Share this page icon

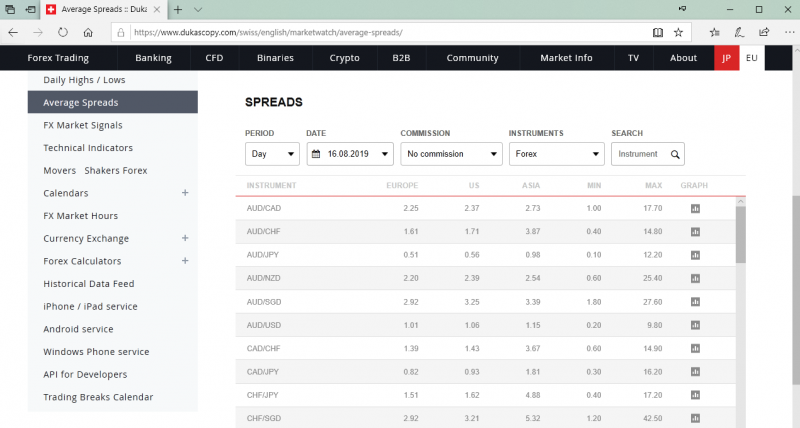coord(764,33)
